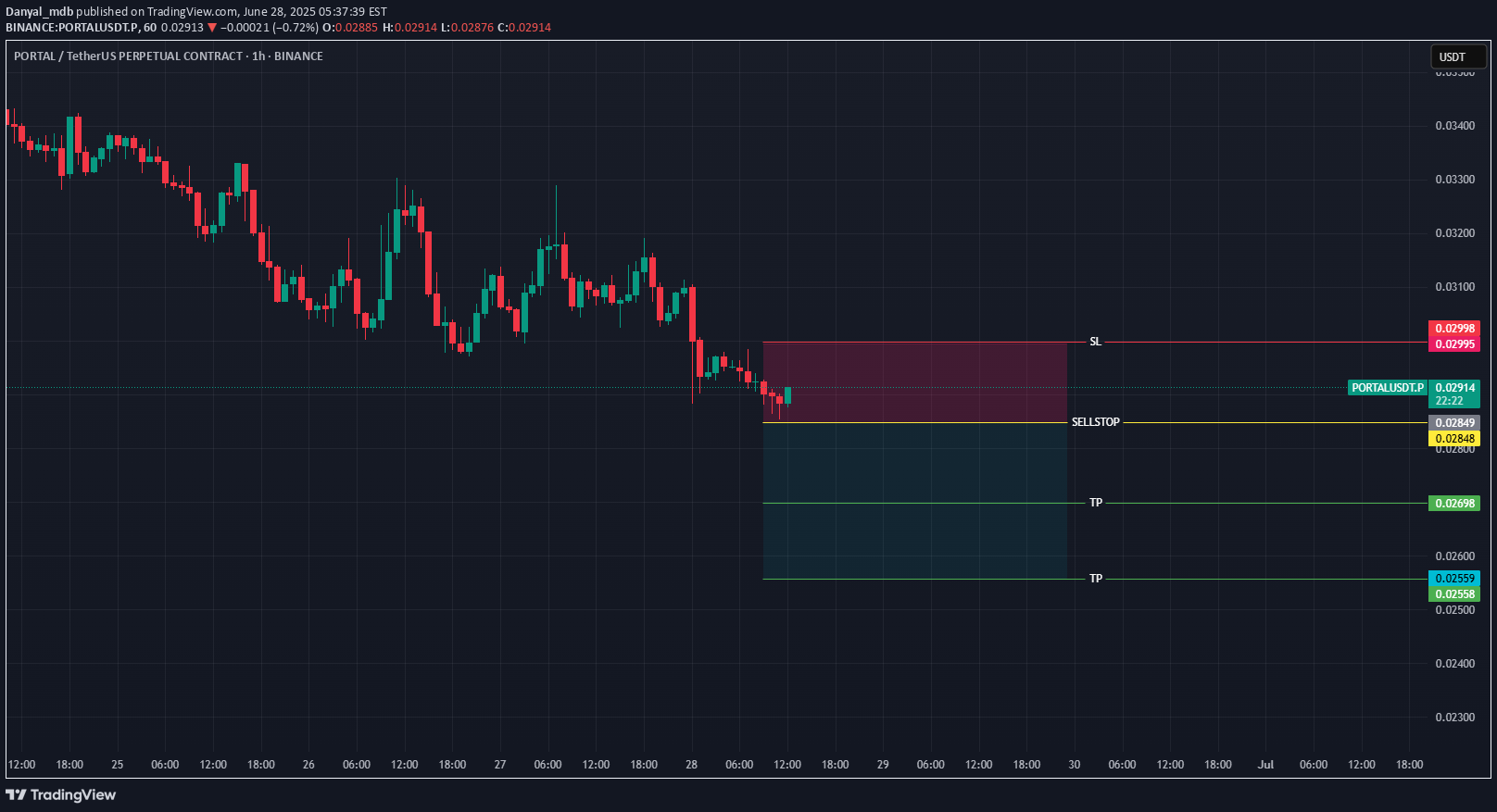Click the date label 29 on time axis
The width and height of the screenshot is (1497, 812).
coord(883,765)
